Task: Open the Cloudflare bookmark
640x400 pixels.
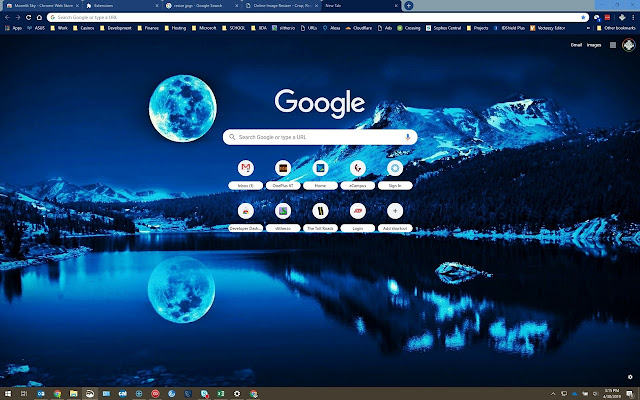Action: pyautogui.click(x=358, y=28)
